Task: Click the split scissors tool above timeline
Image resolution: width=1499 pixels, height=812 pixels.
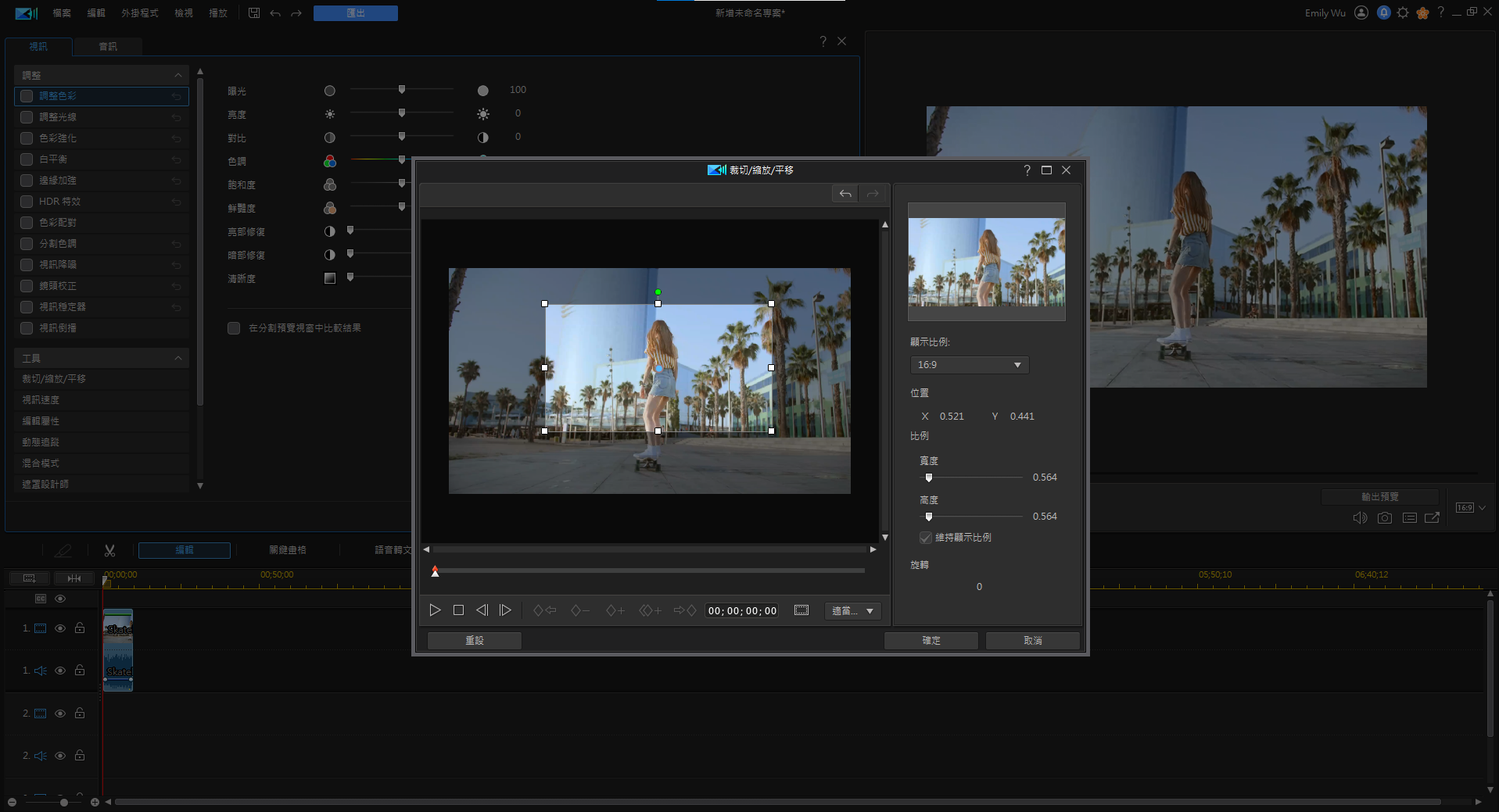Action: coord(109,551)
